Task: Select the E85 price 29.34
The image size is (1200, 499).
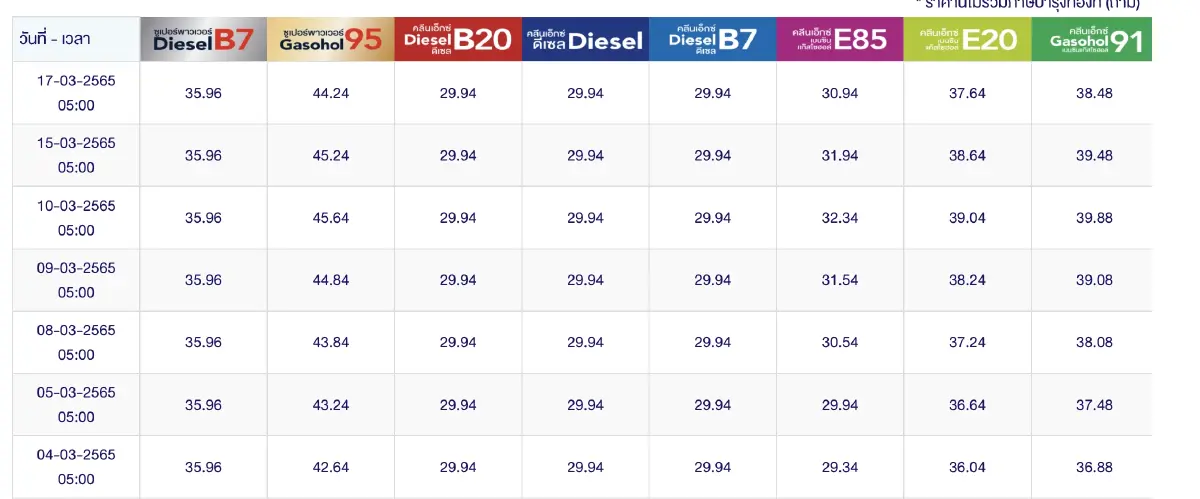Action: coord(840,467)
